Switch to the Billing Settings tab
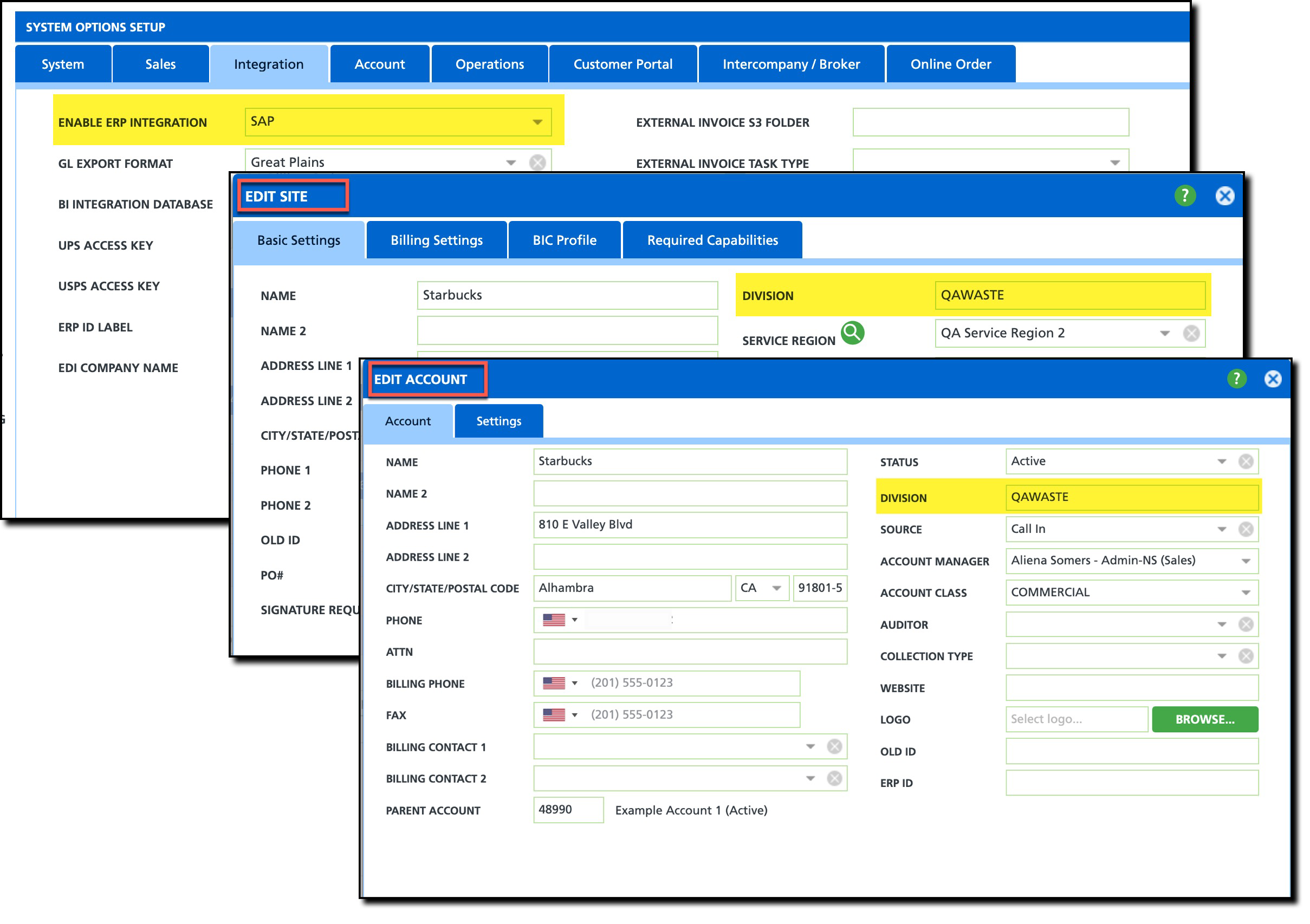This screenshot has height=924, width=1310. [437, 240]
